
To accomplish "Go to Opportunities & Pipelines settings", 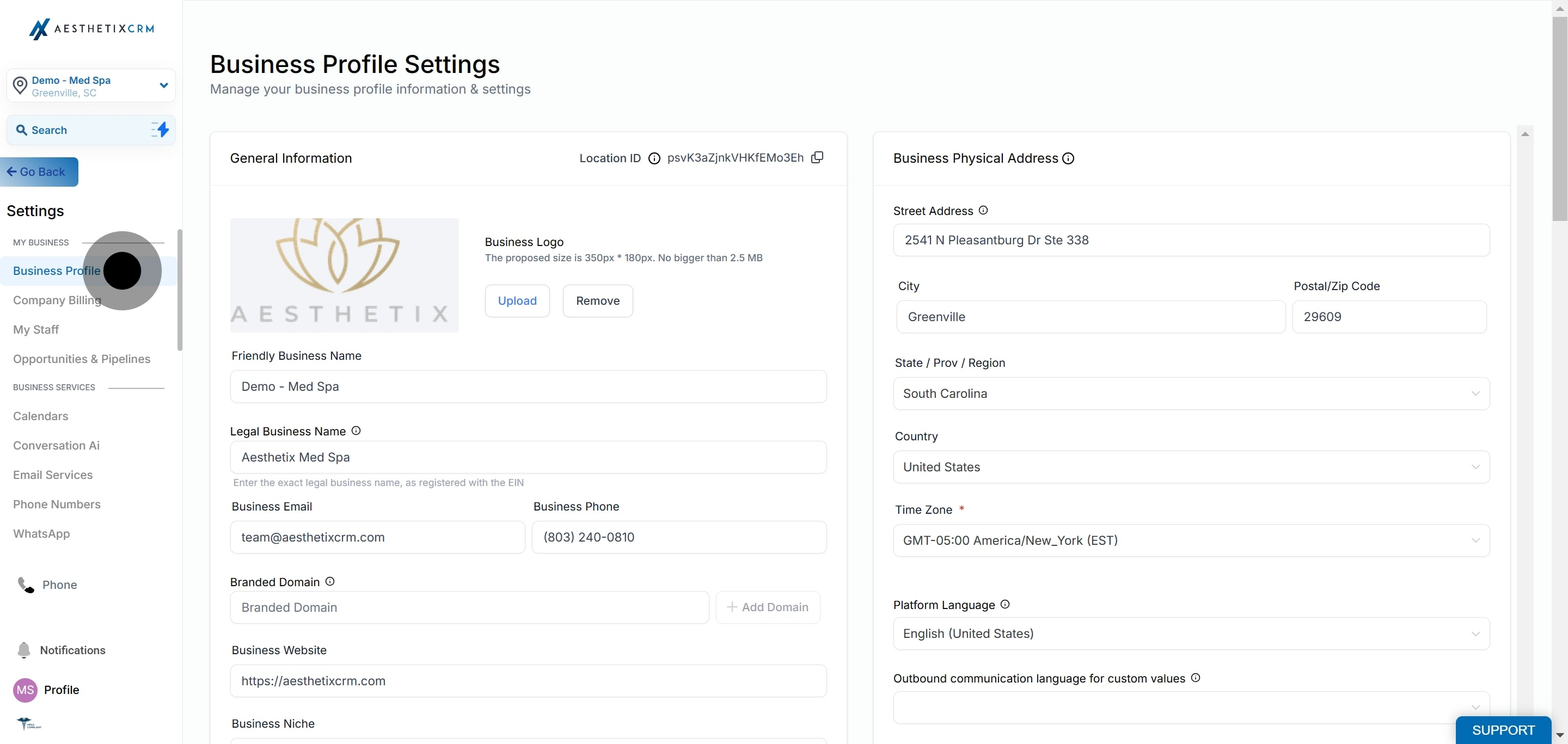I will click(x=82, y=359).
